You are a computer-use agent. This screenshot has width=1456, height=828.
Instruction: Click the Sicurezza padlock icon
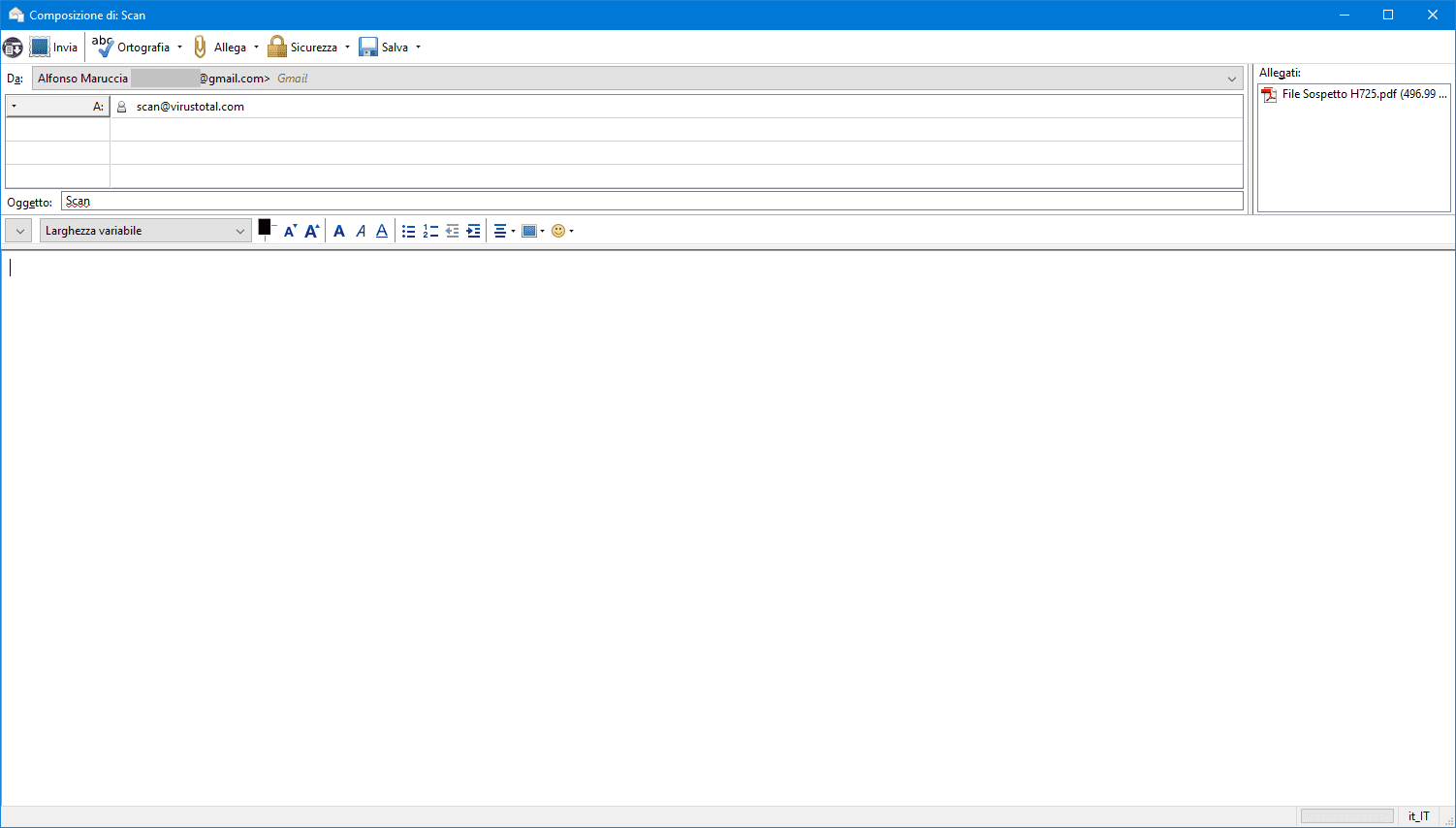coord(277,47)
